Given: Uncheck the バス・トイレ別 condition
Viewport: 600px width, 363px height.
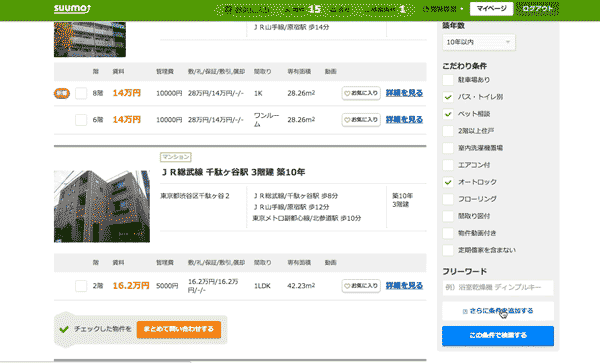Looking at the screenshot, I should (x=448, y=97).
